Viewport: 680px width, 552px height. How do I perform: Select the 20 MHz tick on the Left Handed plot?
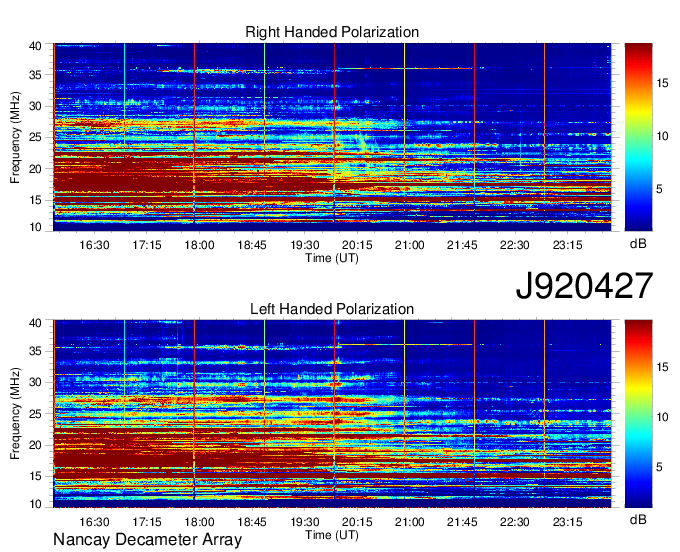tap(35, 445)
